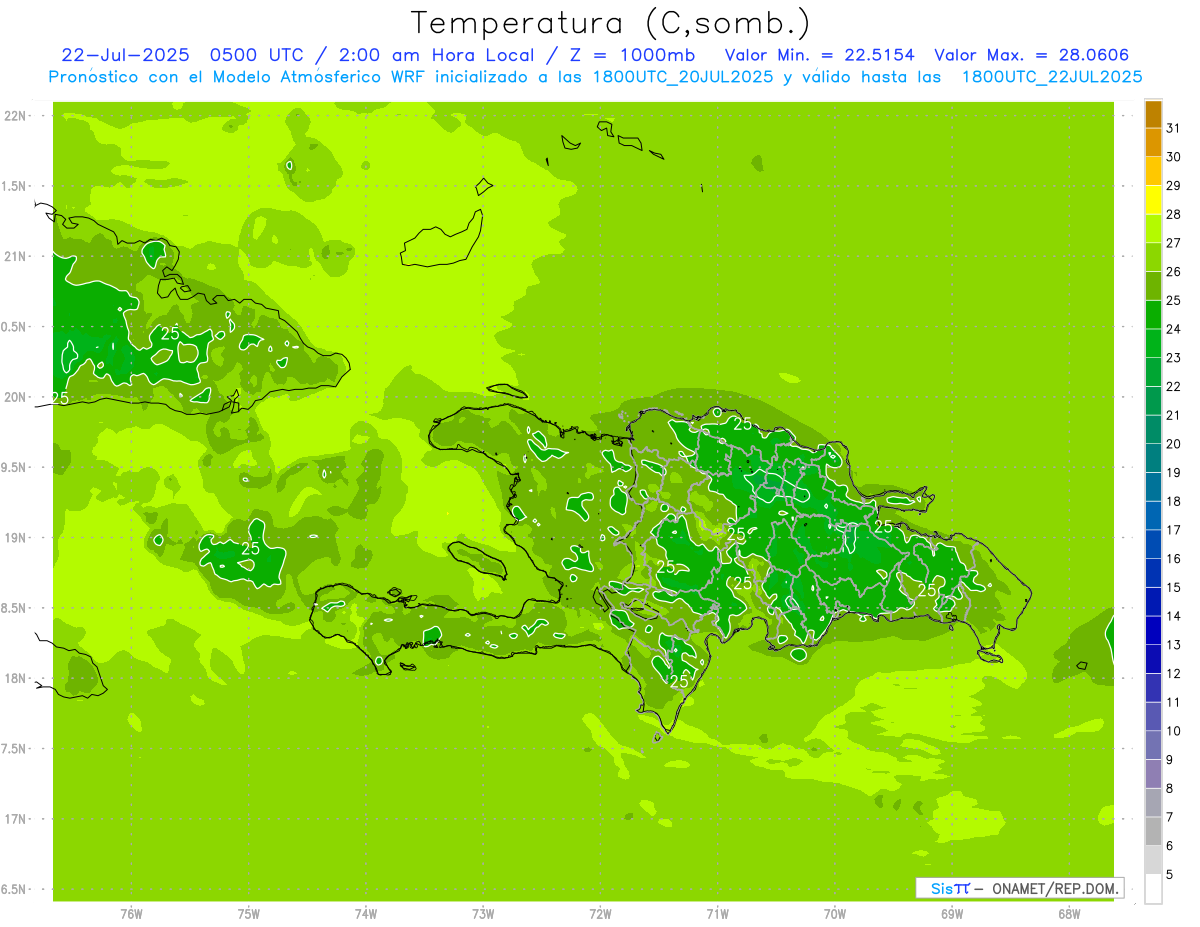Click the color bar label 12

point(1173,673)
